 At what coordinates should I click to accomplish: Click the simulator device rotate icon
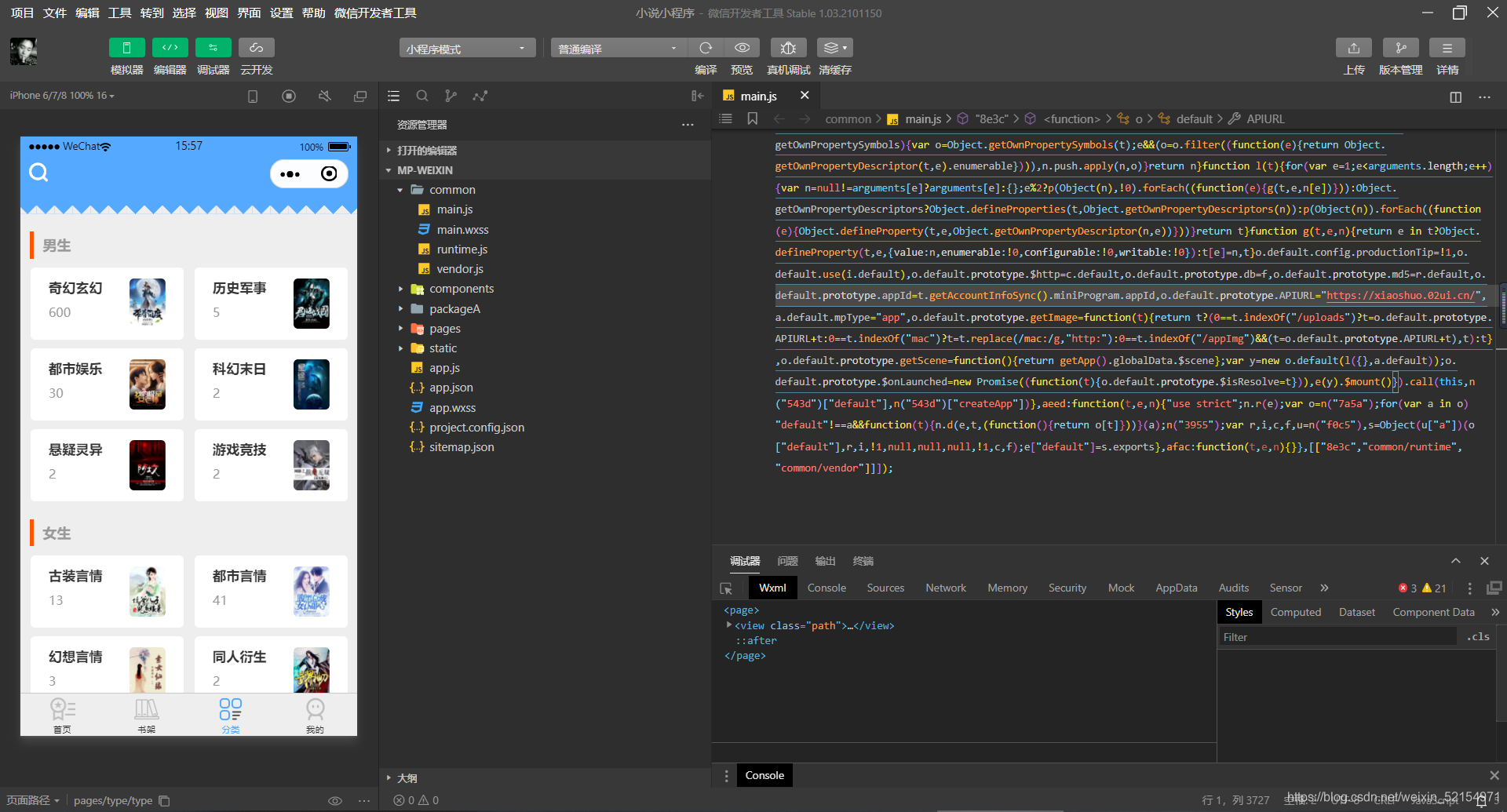pos(253,96)
